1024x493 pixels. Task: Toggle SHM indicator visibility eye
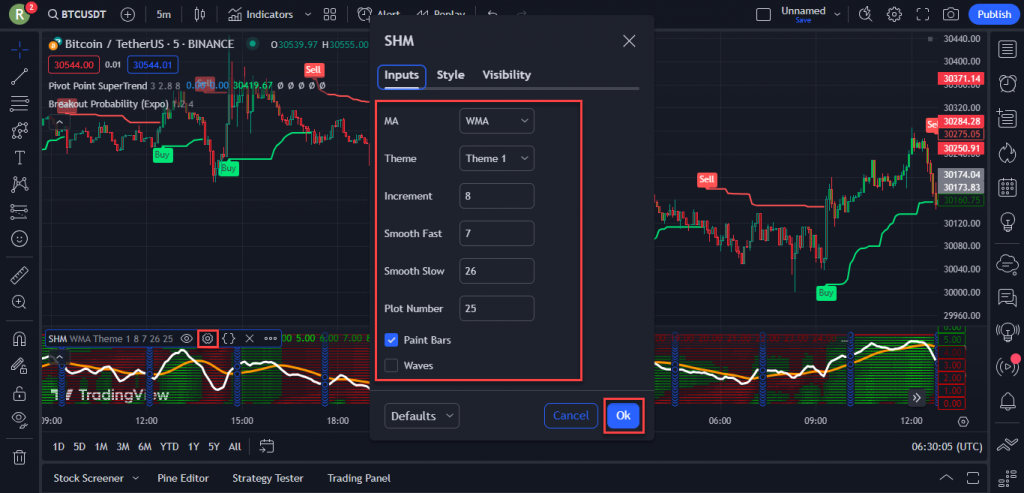pos(187,338)
